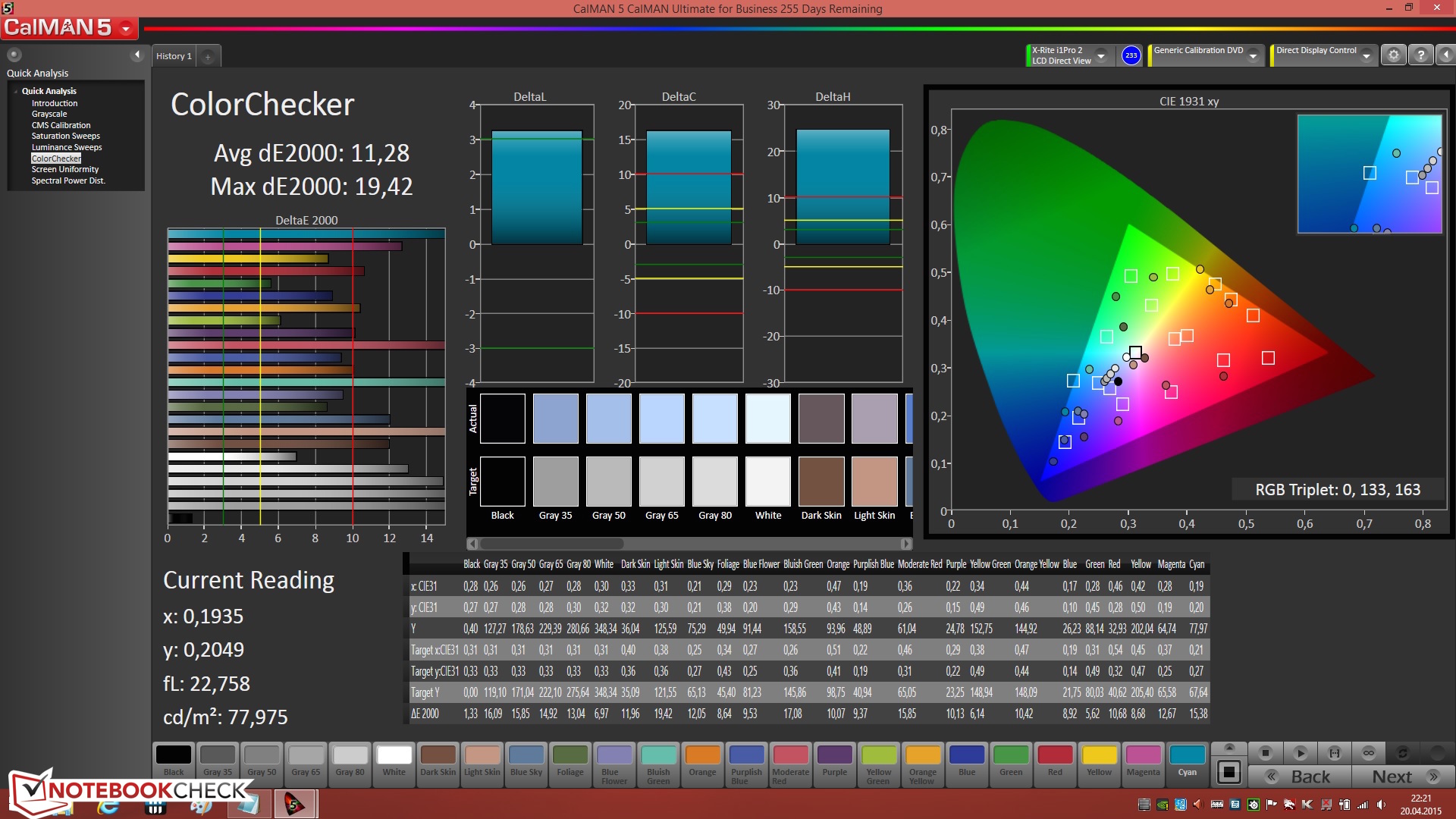Open the CalMAN 5 main menu arrow

pos(126,29)
